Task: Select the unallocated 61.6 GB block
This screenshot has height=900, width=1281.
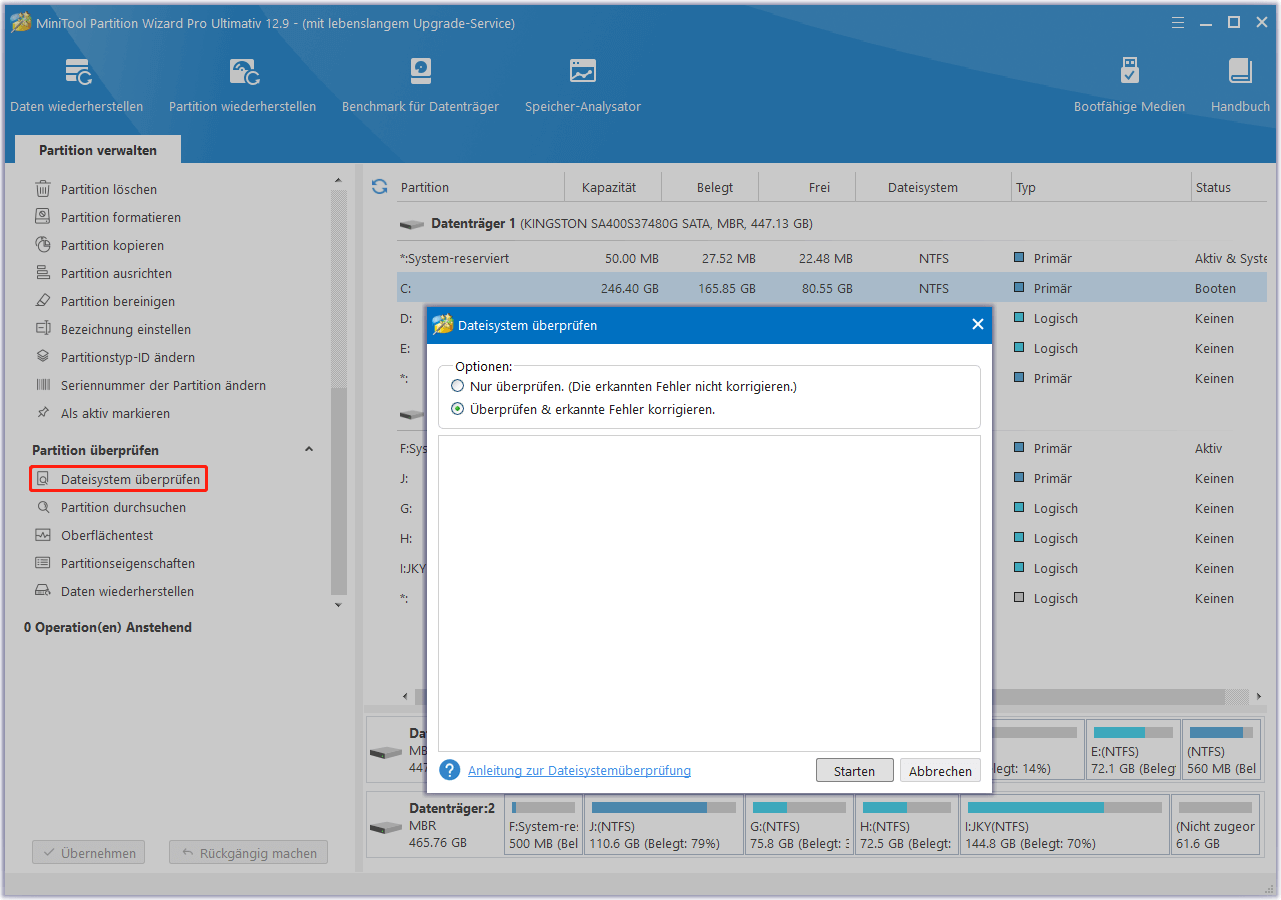Action: pos(1216,825)
